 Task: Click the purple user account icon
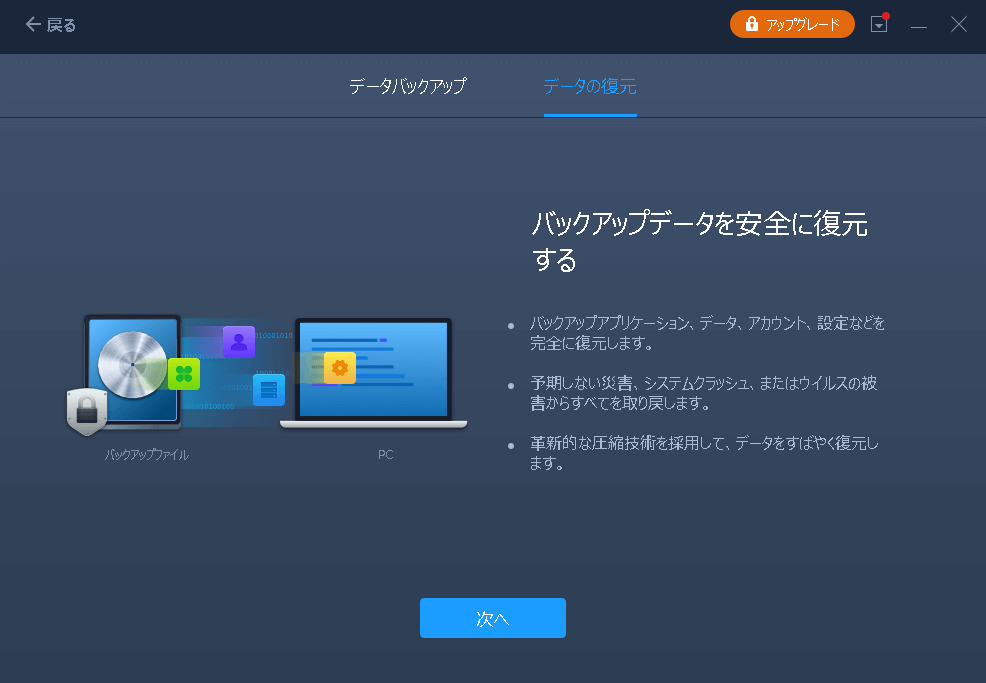click(239, 342)
